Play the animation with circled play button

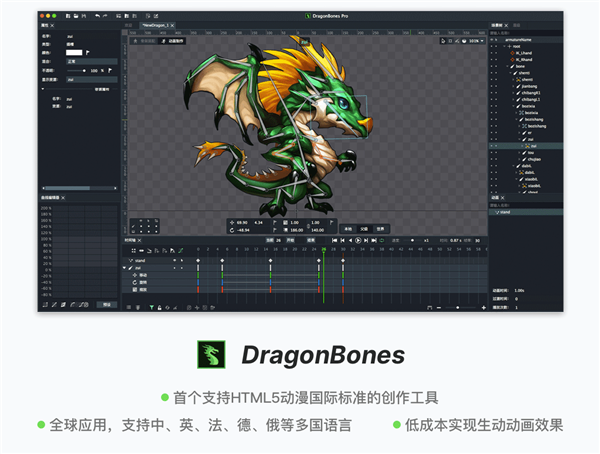358,240
